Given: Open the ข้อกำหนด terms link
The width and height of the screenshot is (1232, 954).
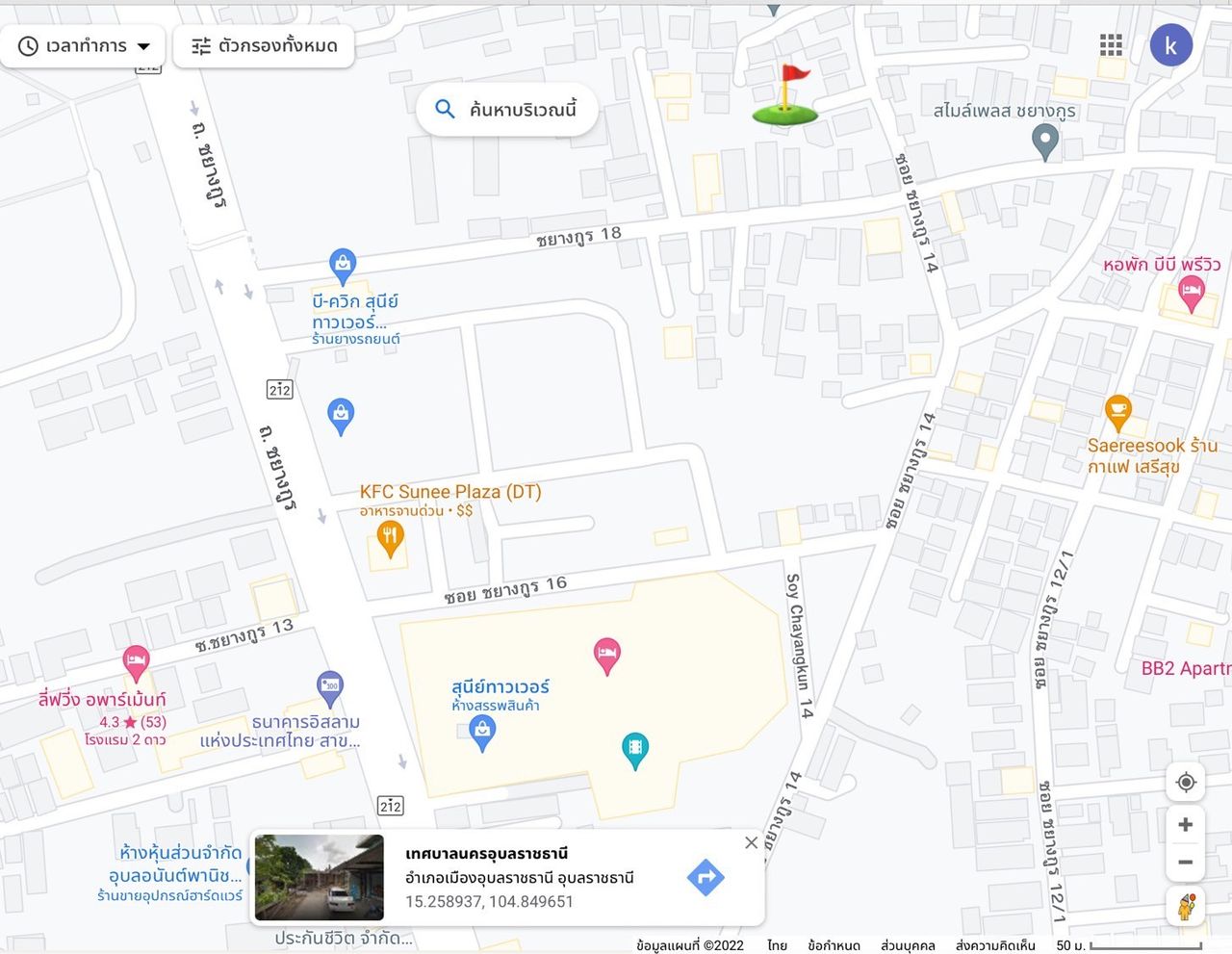Looking at the screenshot, I should coord(834,945).
